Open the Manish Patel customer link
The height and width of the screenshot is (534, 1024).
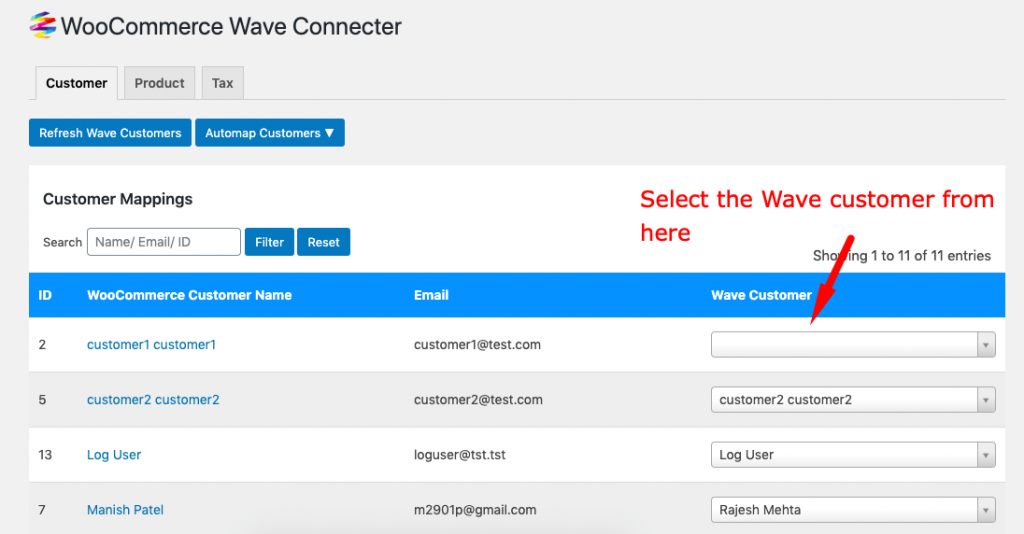tap(125, 510)
